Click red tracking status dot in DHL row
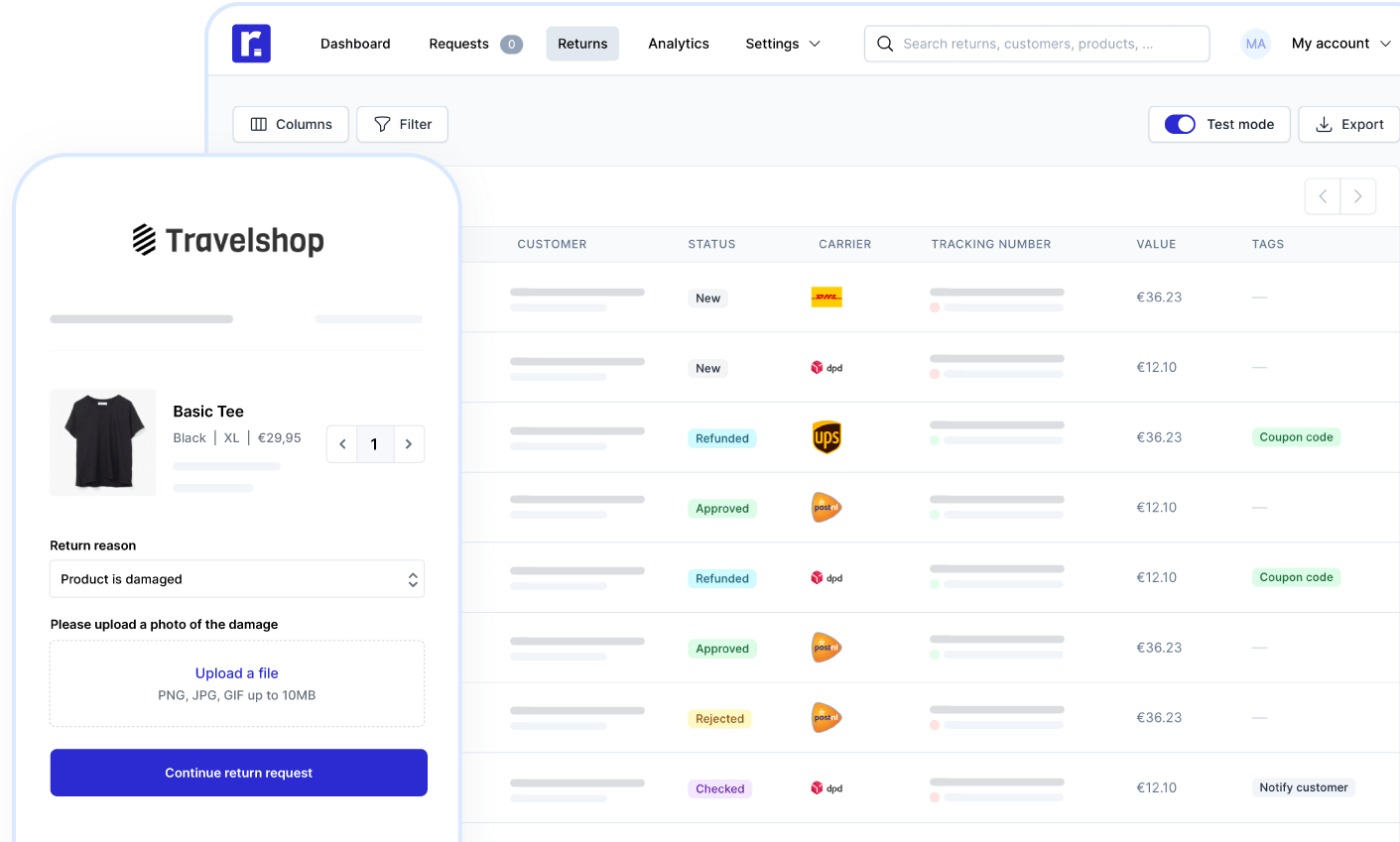This screenshot has height=842, width=1400. [x=935, y=307]
